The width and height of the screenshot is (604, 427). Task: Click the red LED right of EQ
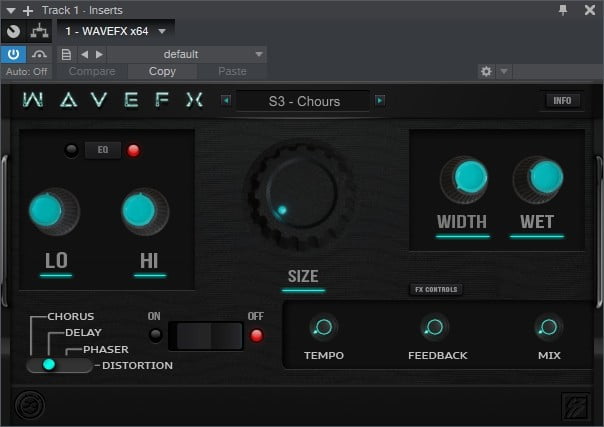[x=133, y=150]
